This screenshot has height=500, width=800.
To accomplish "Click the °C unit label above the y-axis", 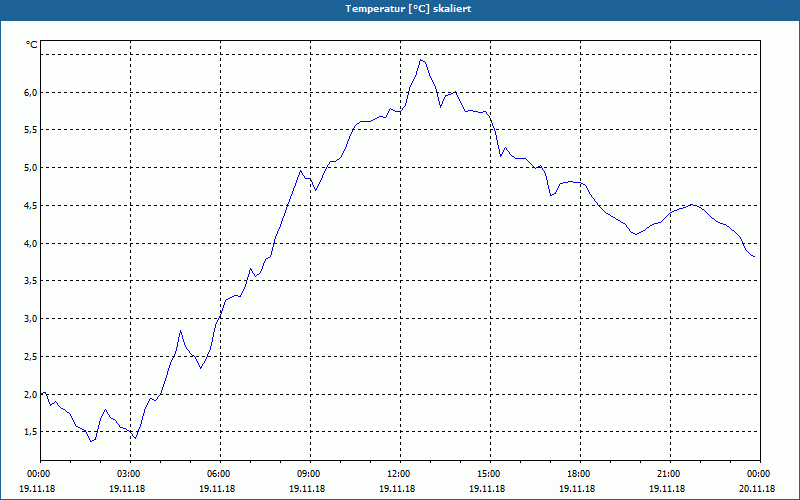I will [32, 45].
